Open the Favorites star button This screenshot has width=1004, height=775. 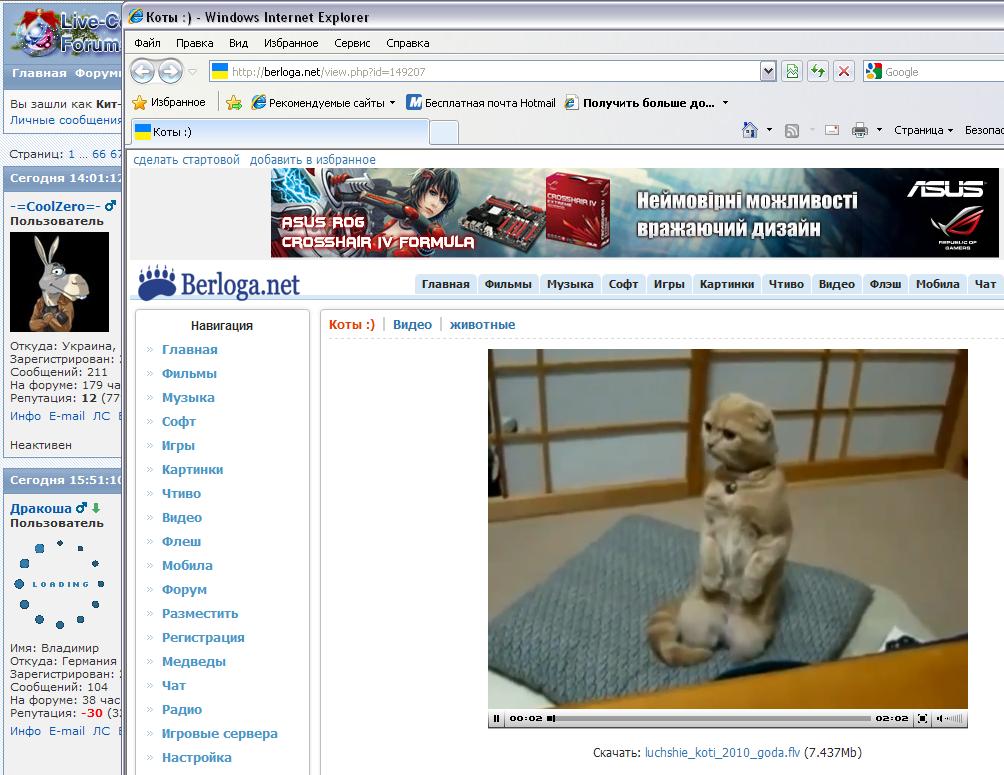tap(169, 102)
